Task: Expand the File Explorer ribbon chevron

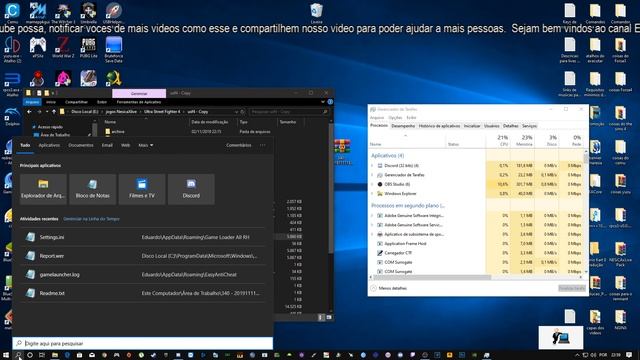Action: pos(322,102)
